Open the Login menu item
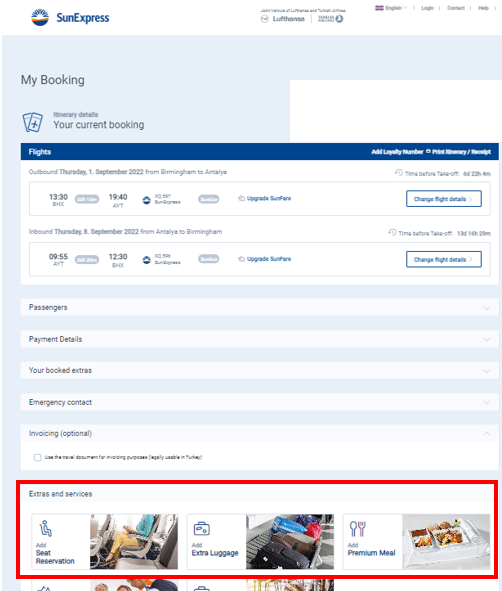Image resolution: width=502 pixels, height=591 pixels. point(427,8)
